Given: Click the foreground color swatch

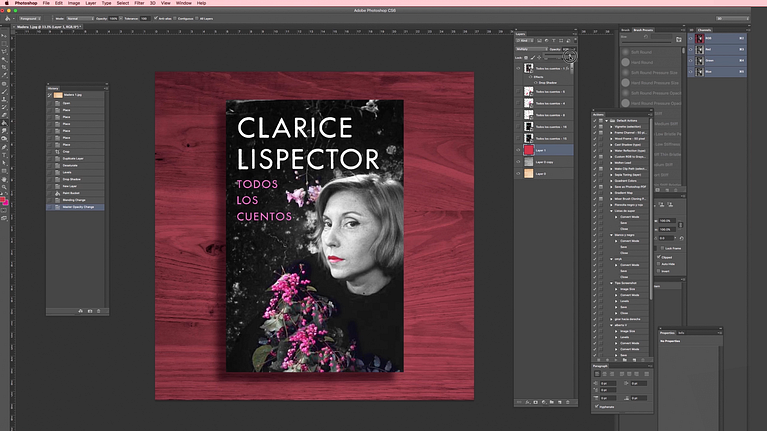Looking at the screenshot, I should pyautogui.click(x=4, y=200).
